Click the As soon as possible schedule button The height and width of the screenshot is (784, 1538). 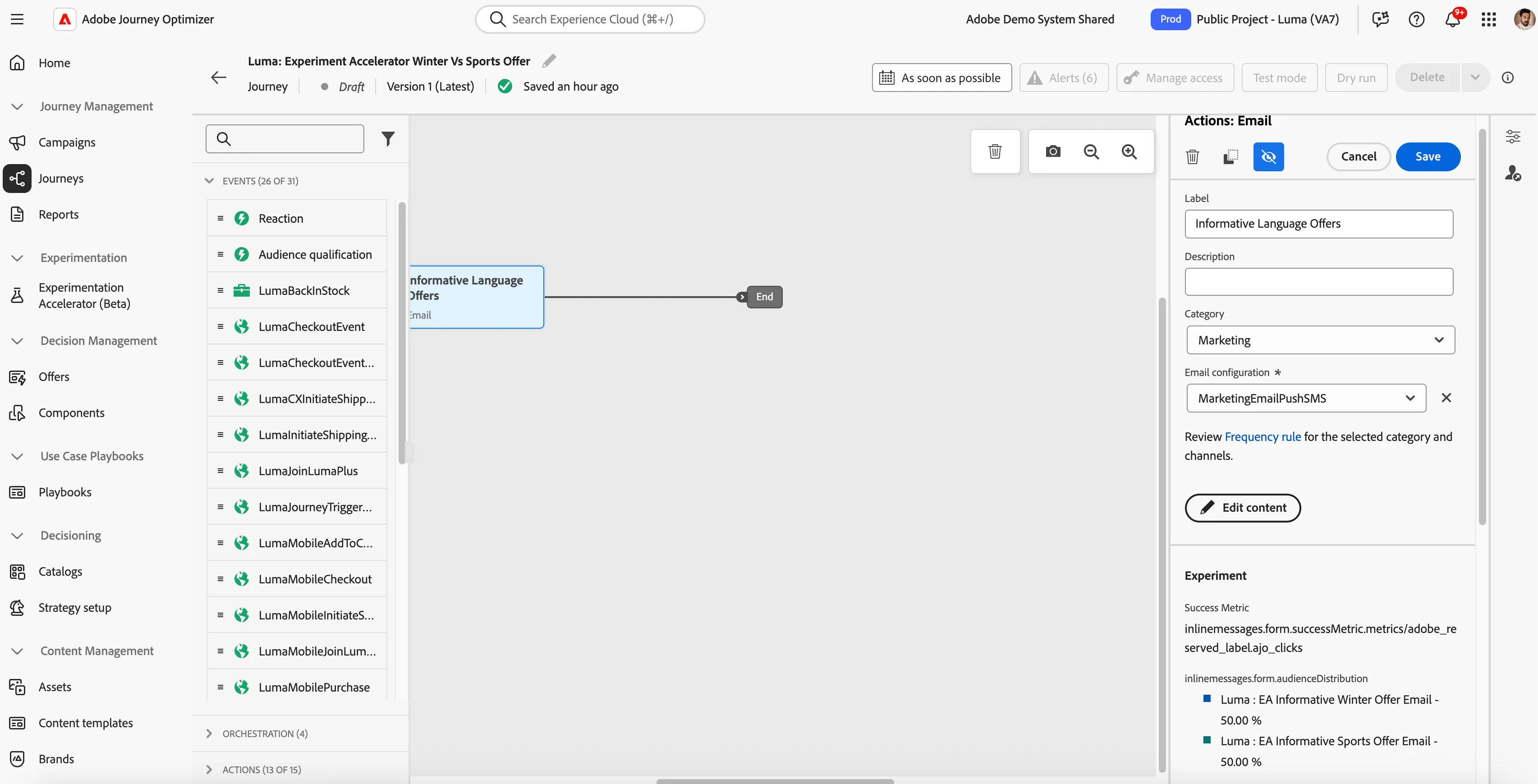tap(941, 78)
